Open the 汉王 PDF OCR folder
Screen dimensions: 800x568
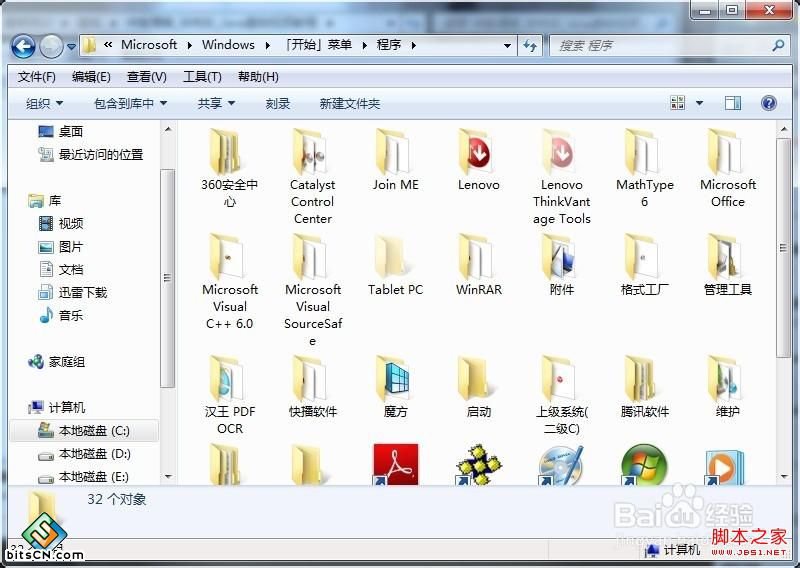[x=229, y=394]
